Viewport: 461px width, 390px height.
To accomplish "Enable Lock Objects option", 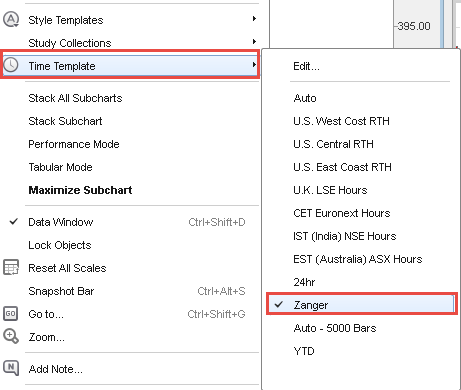I will [x=60, y=245].
